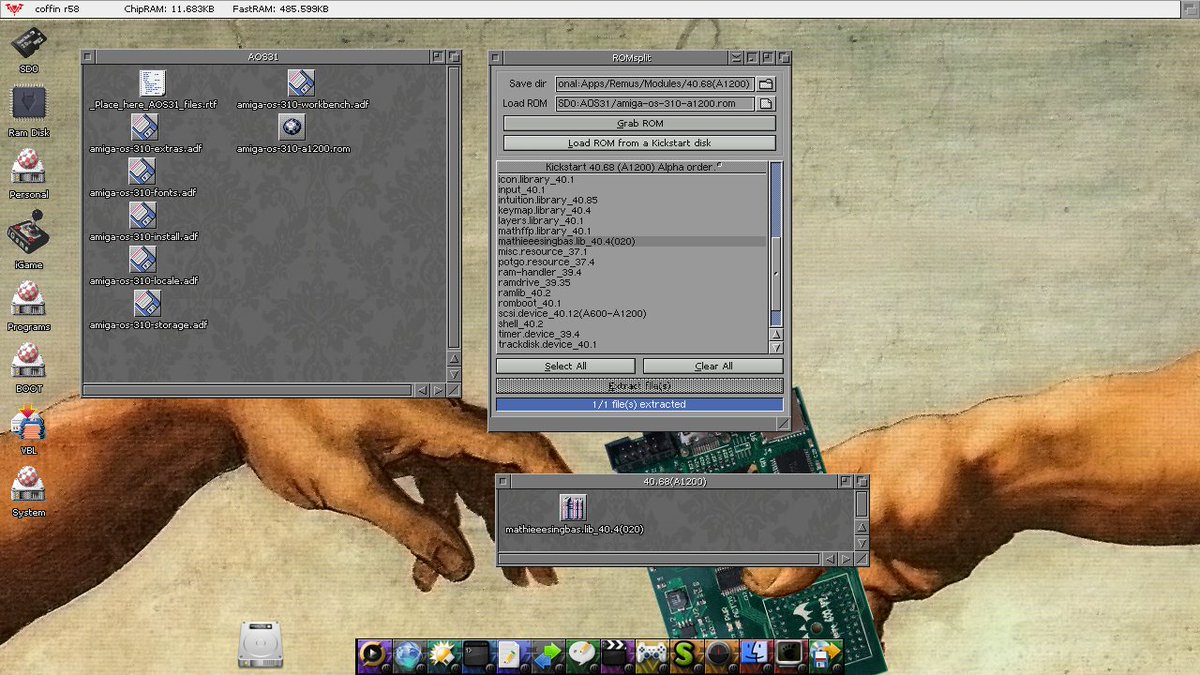Open the Programs drive desktop icon
1200x675 pixels.
click(29, 298)
